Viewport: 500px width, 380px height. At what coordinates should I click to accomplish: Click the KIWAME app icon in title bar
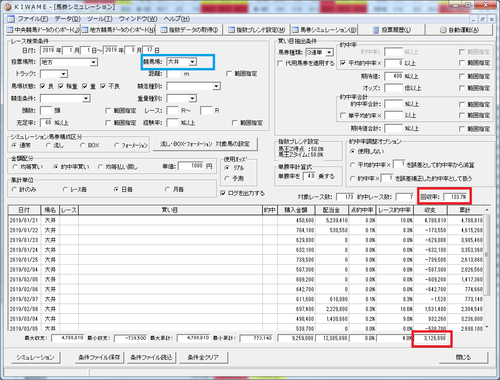pos(8,6)
